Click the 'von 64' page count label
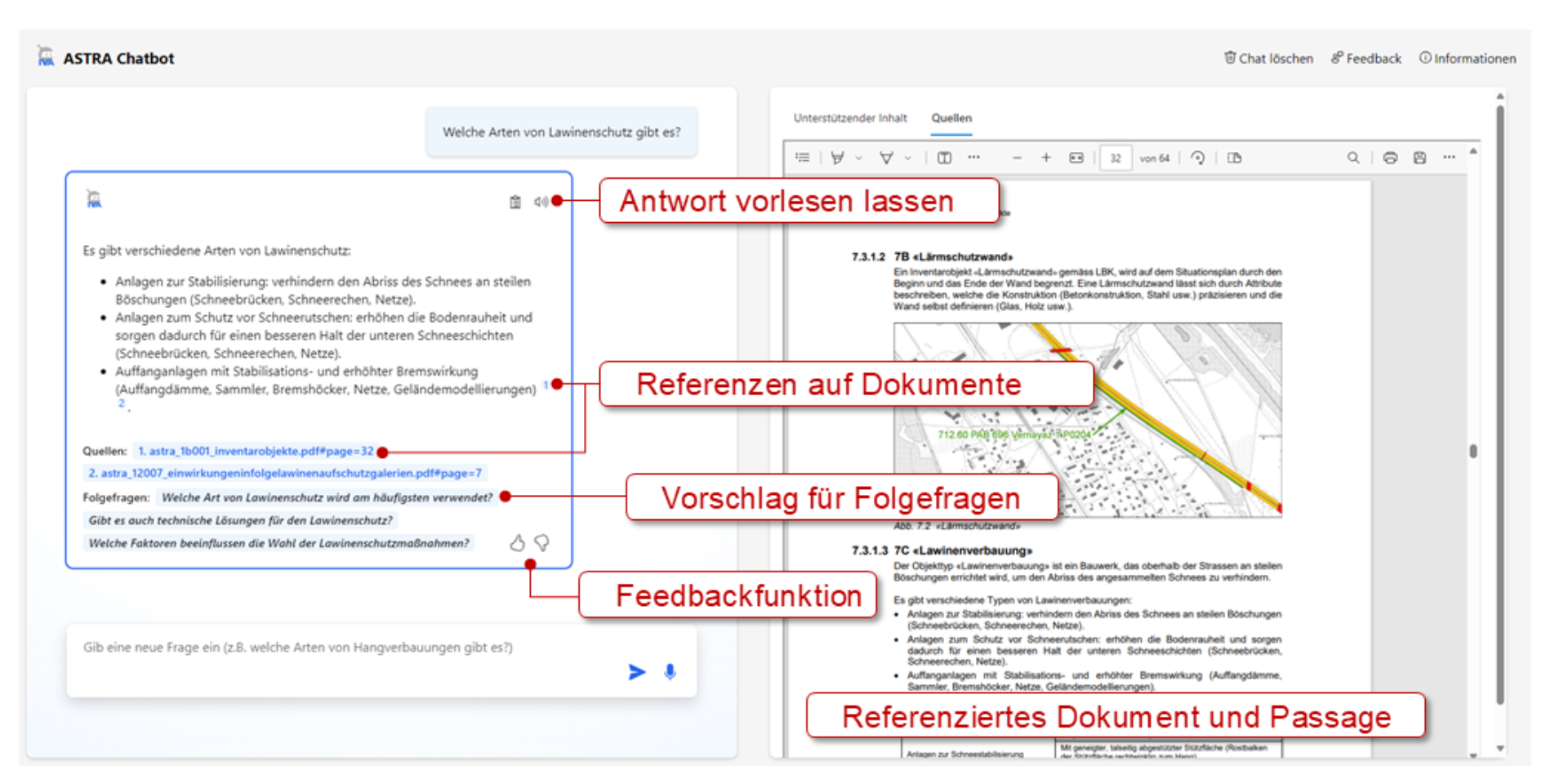 click(1154, 158)
